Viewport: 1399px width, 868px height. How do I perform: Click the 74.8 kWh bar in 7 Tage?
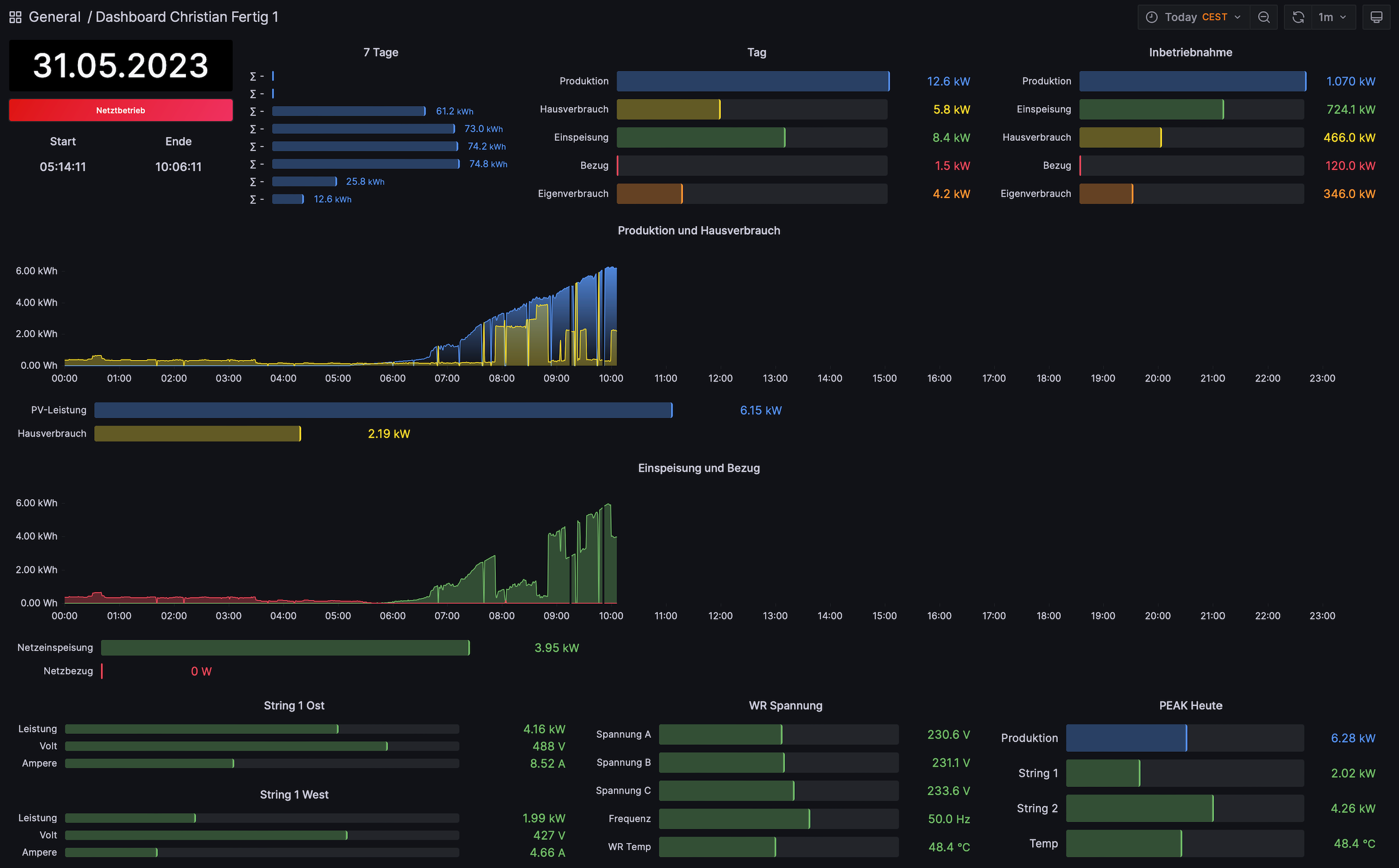[x=366, y=164]
